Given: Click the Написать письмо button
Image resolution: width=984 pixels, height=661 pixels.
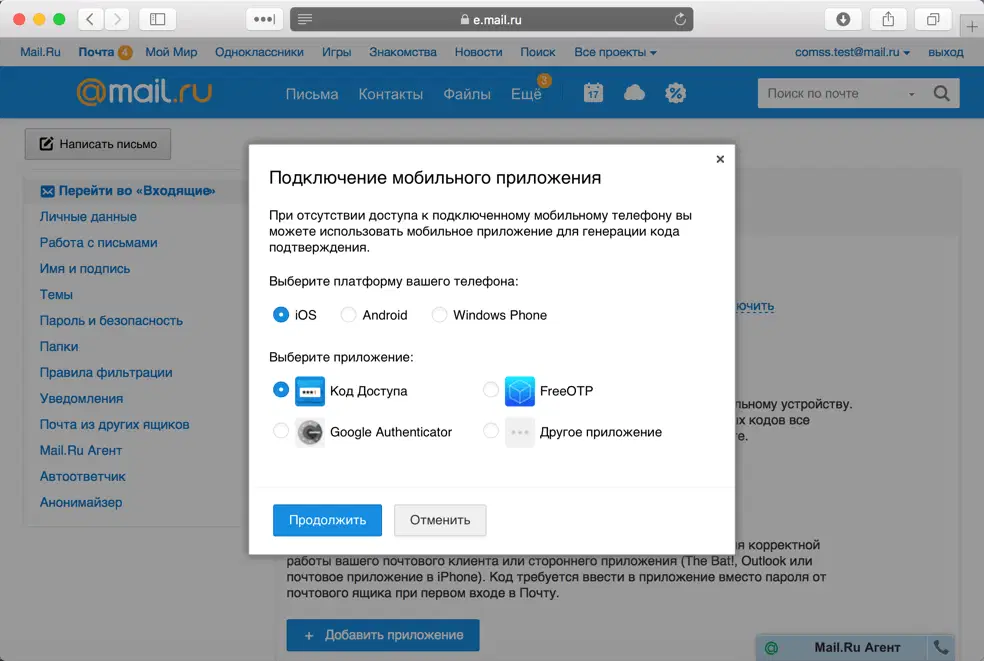Looking at the screenshot, I should [x=98, y=144].
